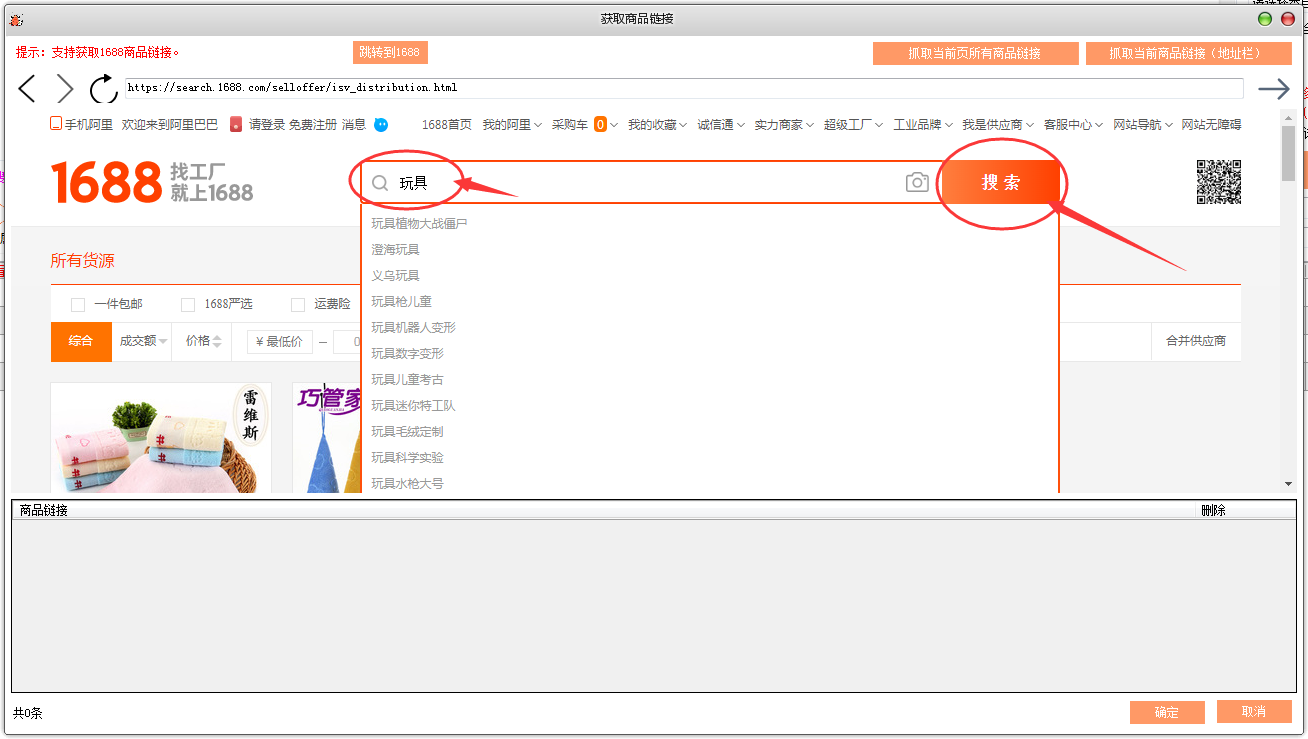Click the 手机阿里 link
Screen dimensions: 1308x739
click(89, 125)
